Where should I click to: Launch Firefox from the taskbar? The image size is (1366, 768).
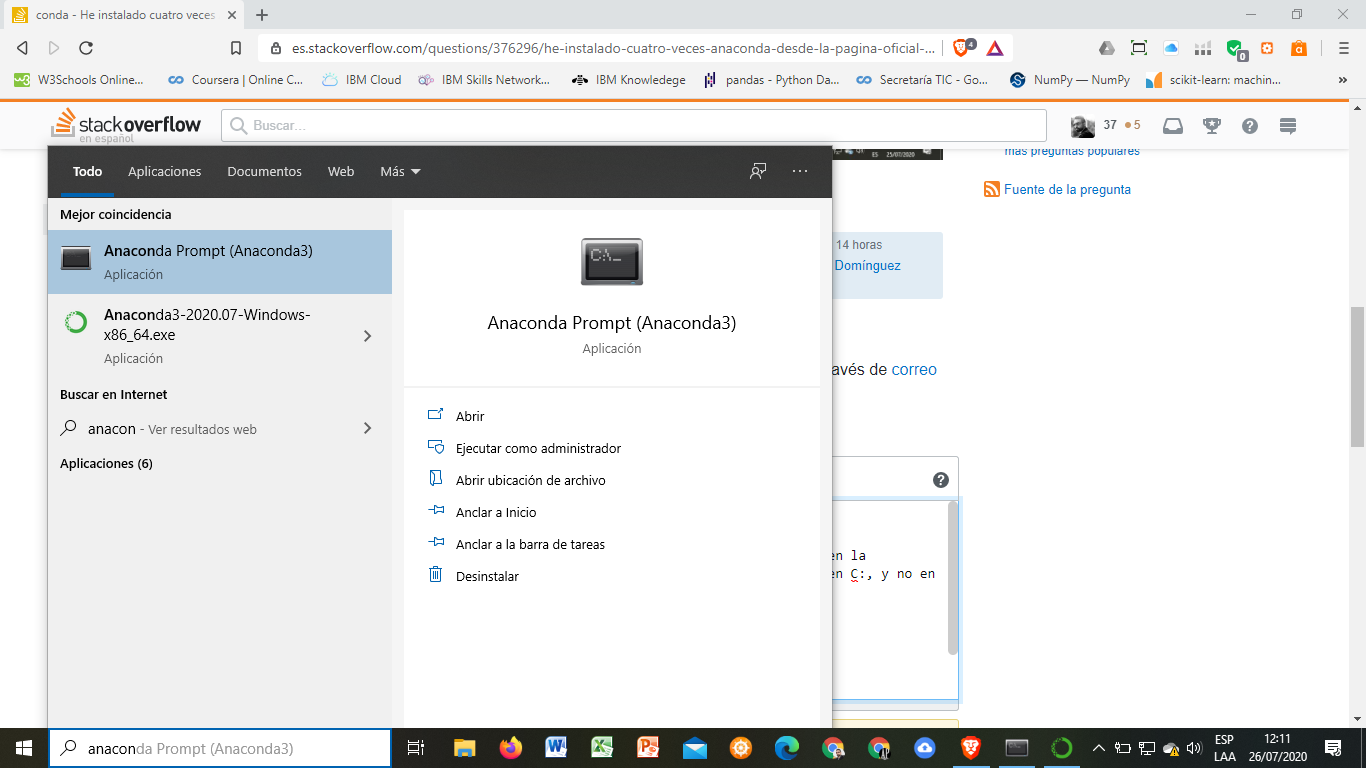click(x=511, y=748)
